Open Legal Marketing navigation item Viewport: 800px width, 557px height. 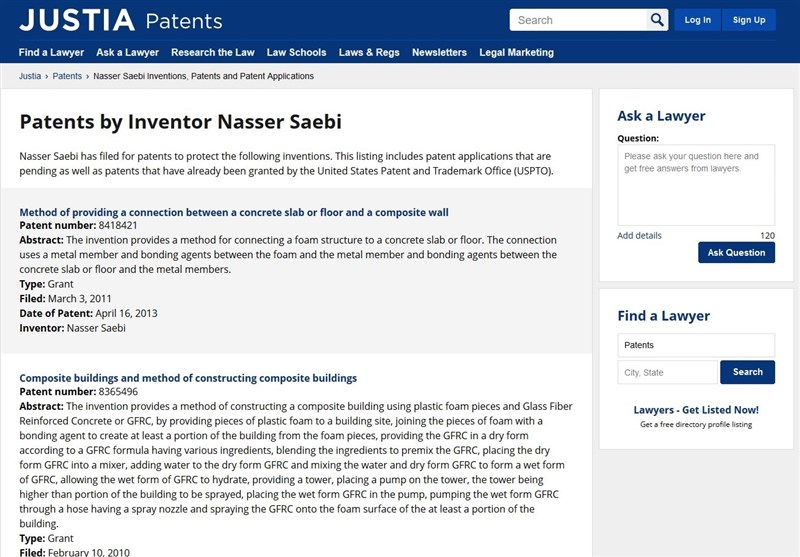[x=516, y=52]
